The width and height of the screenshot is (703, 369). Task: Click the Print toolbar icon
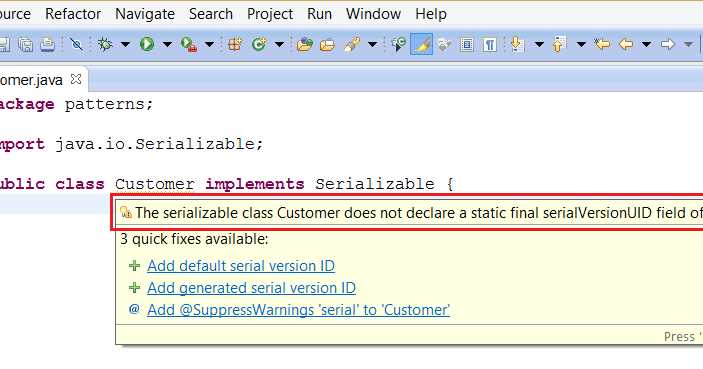[48, 44]
